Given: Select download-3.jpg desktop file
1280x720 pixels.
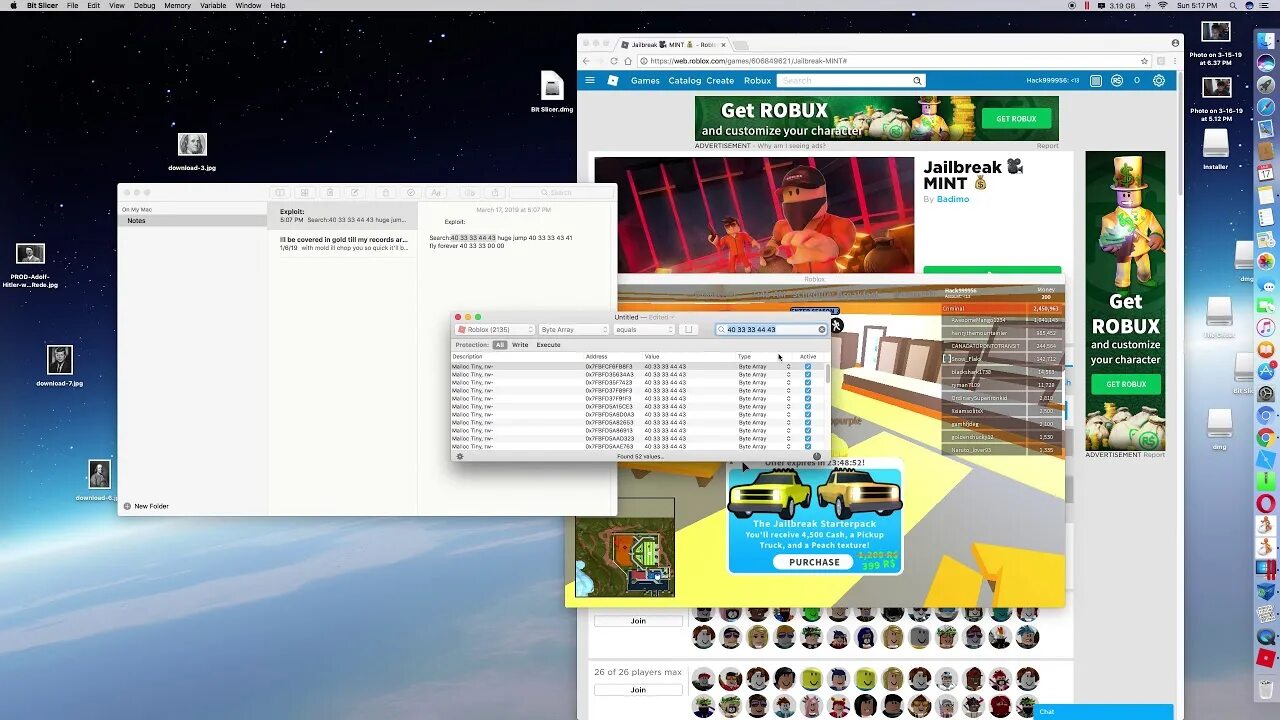Looking at the screenshot, I should click(x=192, y=152).
